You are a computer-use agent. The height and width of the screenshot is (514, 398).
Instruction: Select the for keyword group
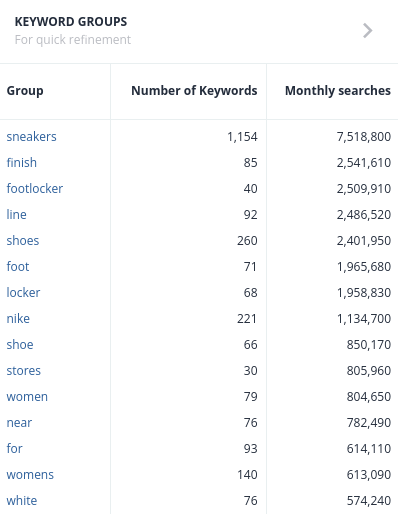15,449
